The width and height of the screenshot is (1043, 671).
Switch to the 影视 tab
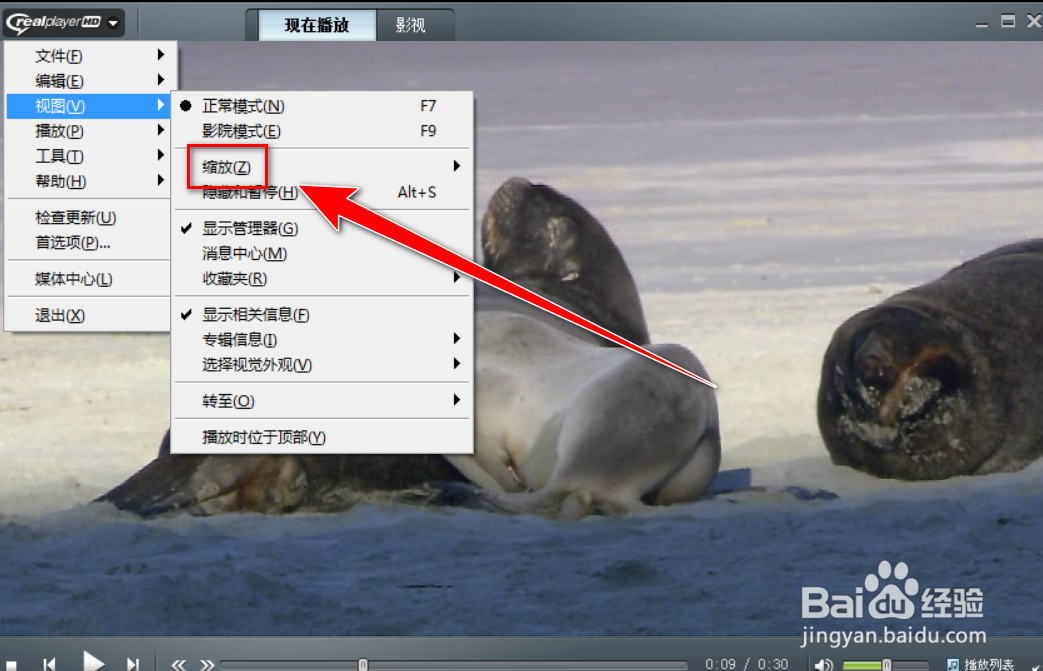410,25
